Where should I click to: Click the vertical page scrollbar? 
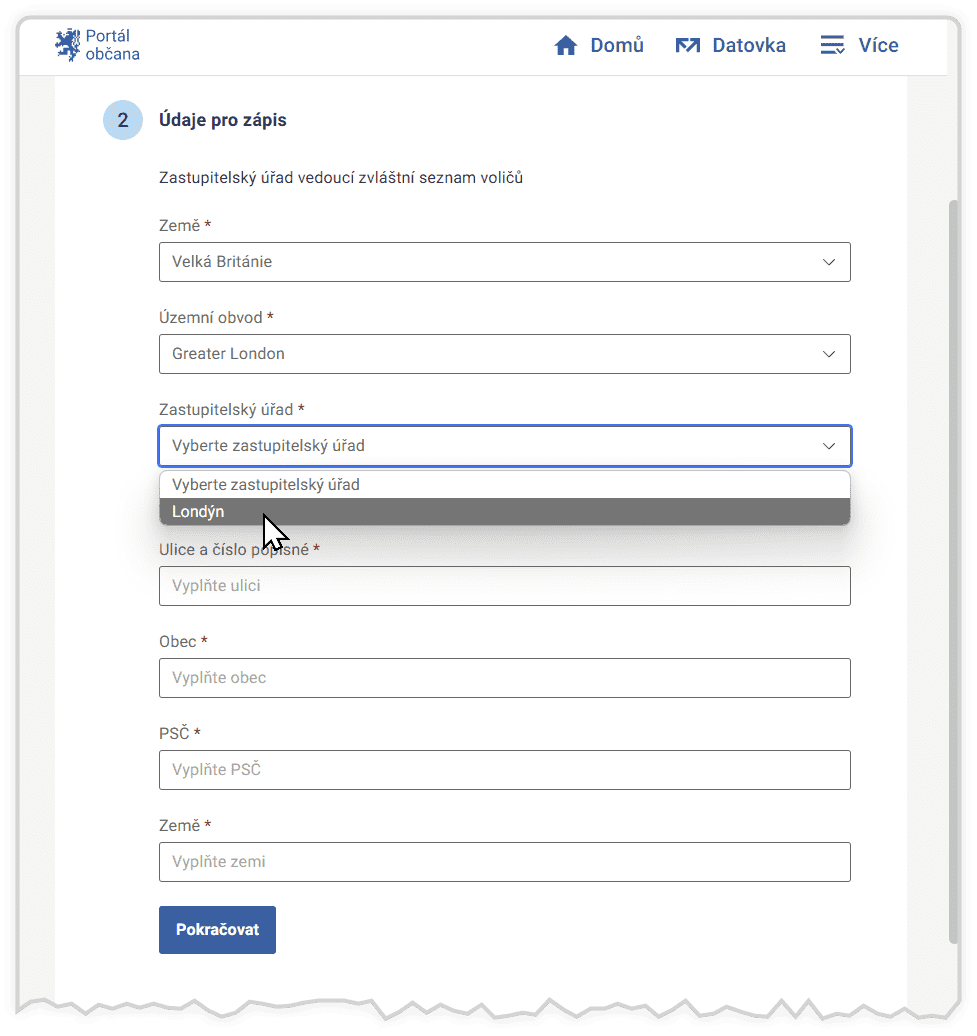(x=954, y=570)
